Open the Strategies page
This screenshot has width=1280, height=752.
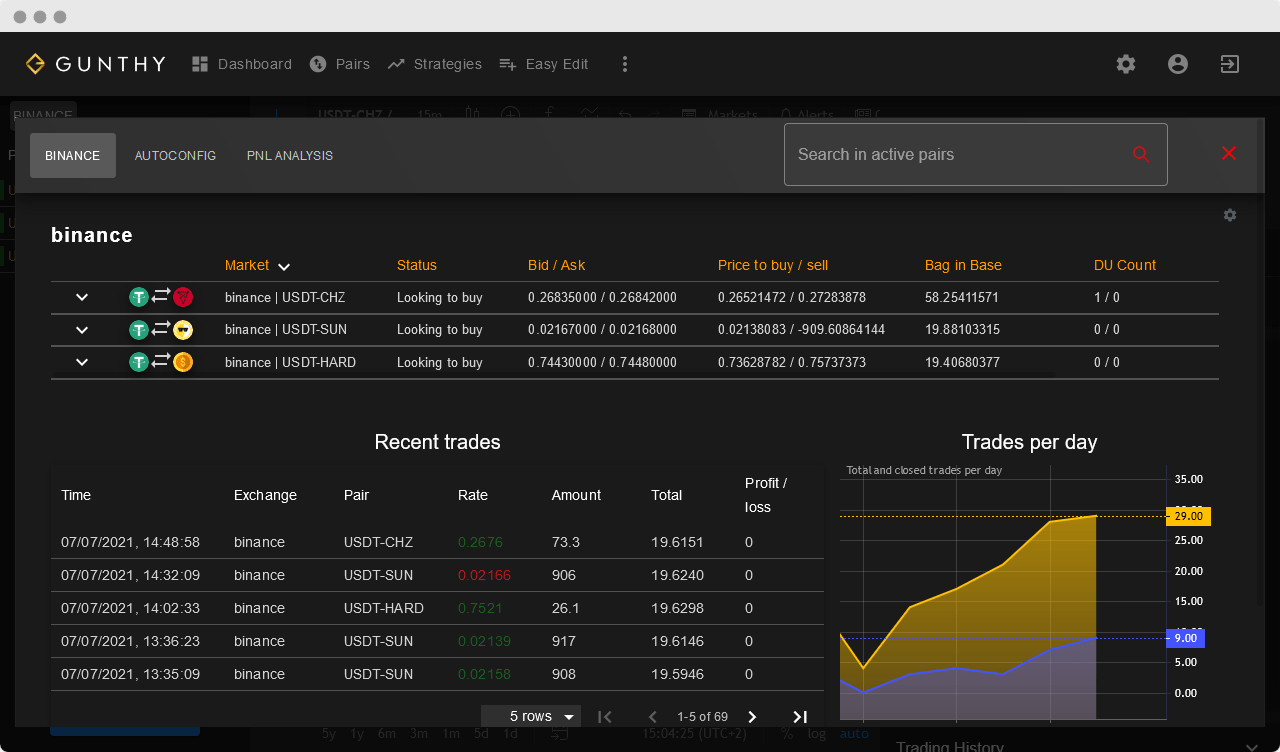point(435,64)
